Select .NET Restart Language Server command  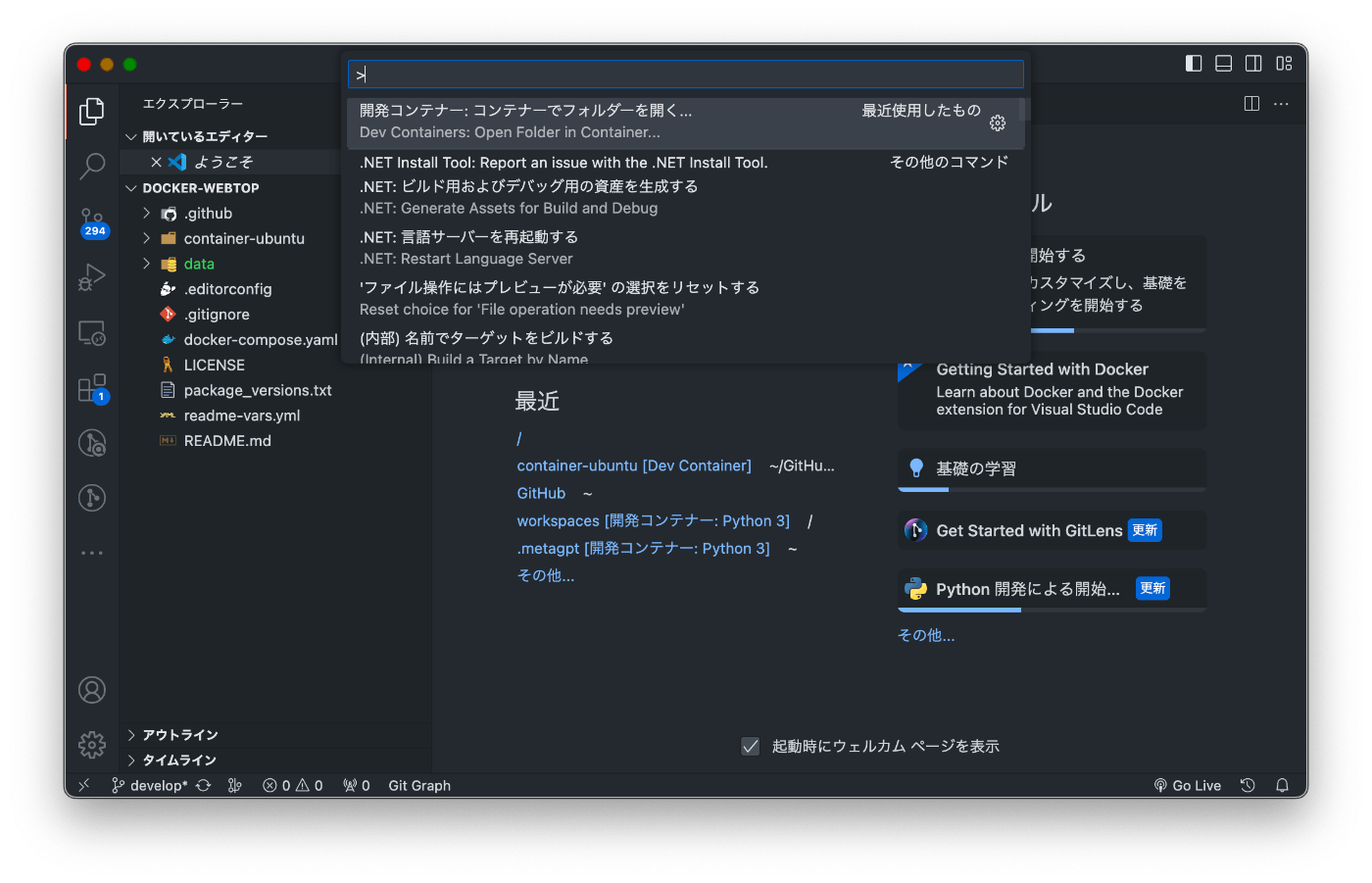click(684, 248)
